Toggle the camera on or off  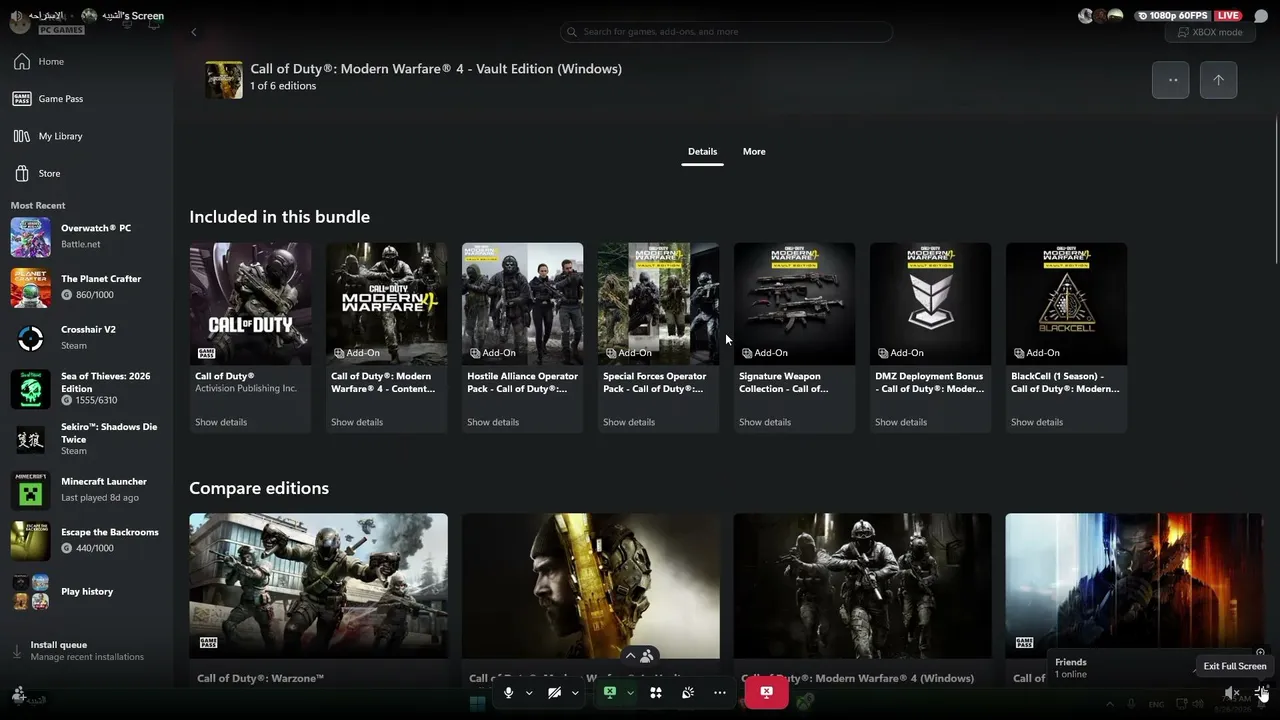(554, 693)
